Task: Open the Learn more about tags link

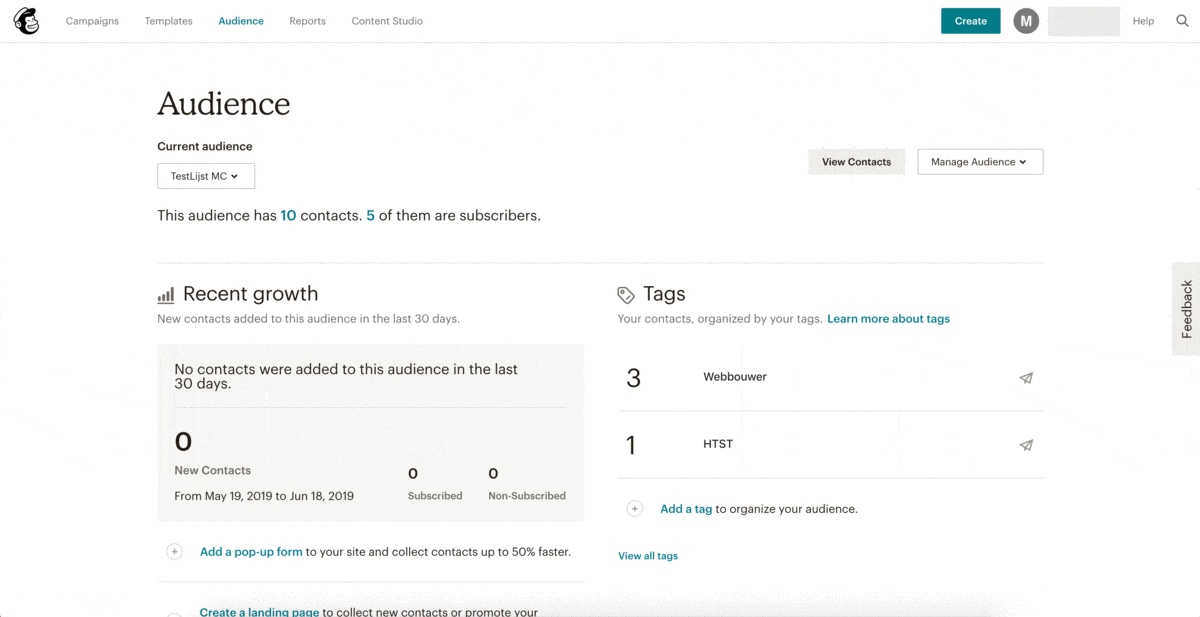Action: (888, 319)
